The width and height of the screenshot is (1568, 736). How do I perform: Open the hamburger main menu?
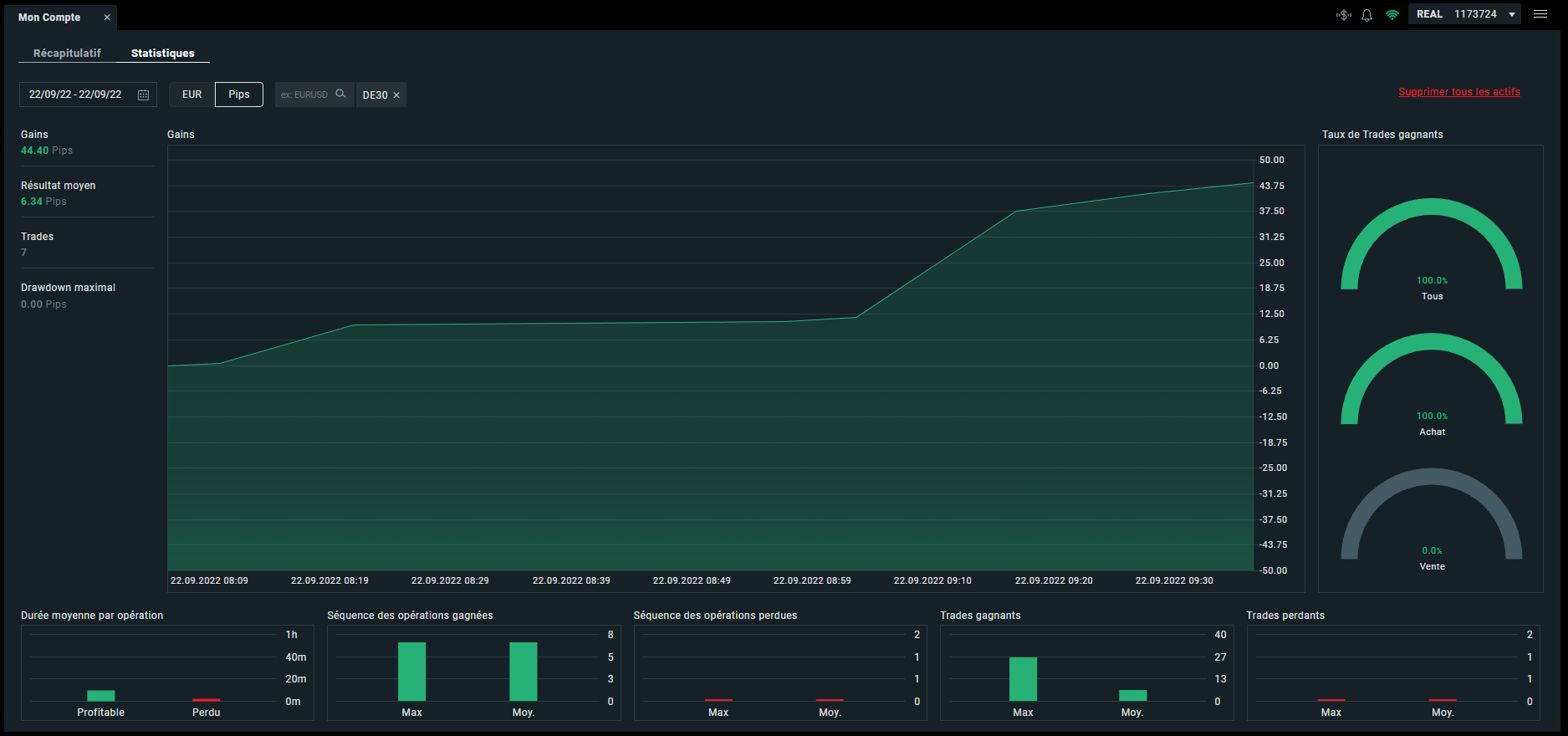click(1540, 14)
